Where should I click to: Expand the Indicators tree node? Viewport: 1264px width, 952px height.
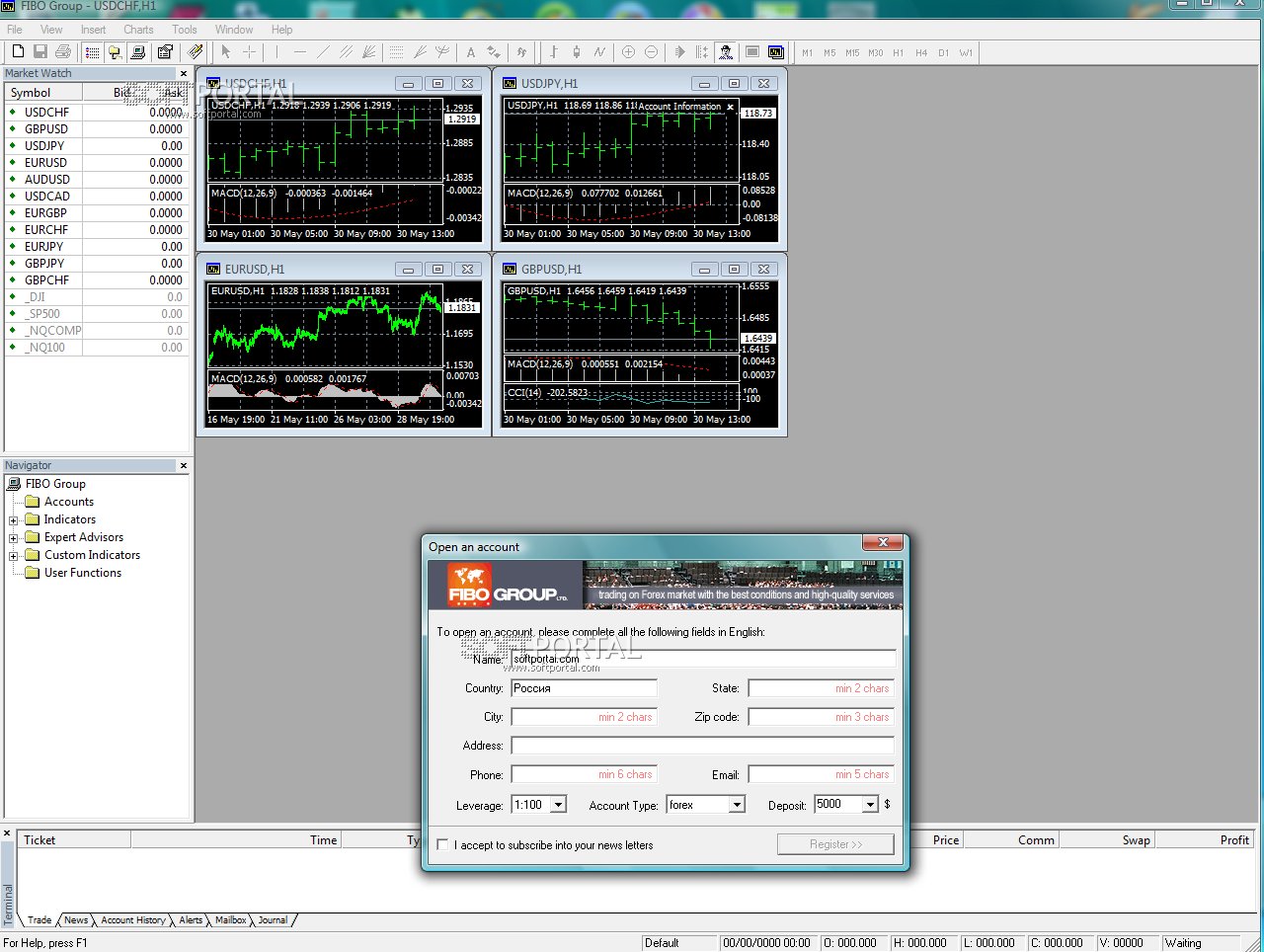coord(14,520)
